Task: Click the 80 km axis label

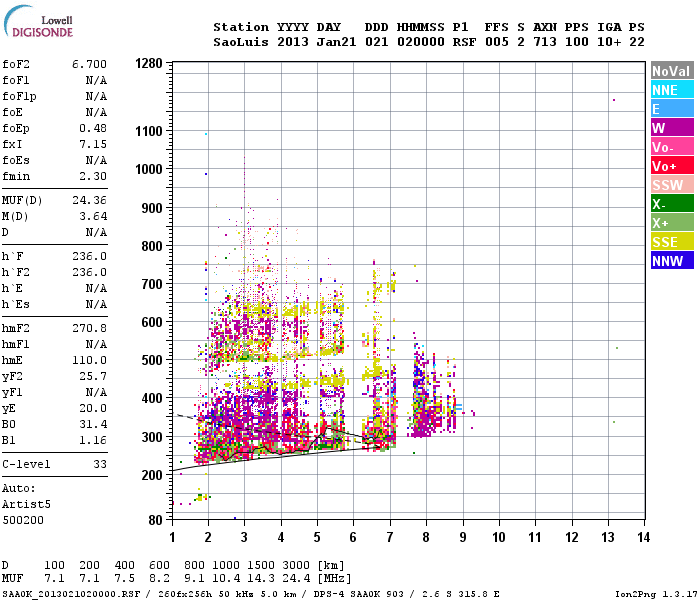Action: click(x=155, y=520)
